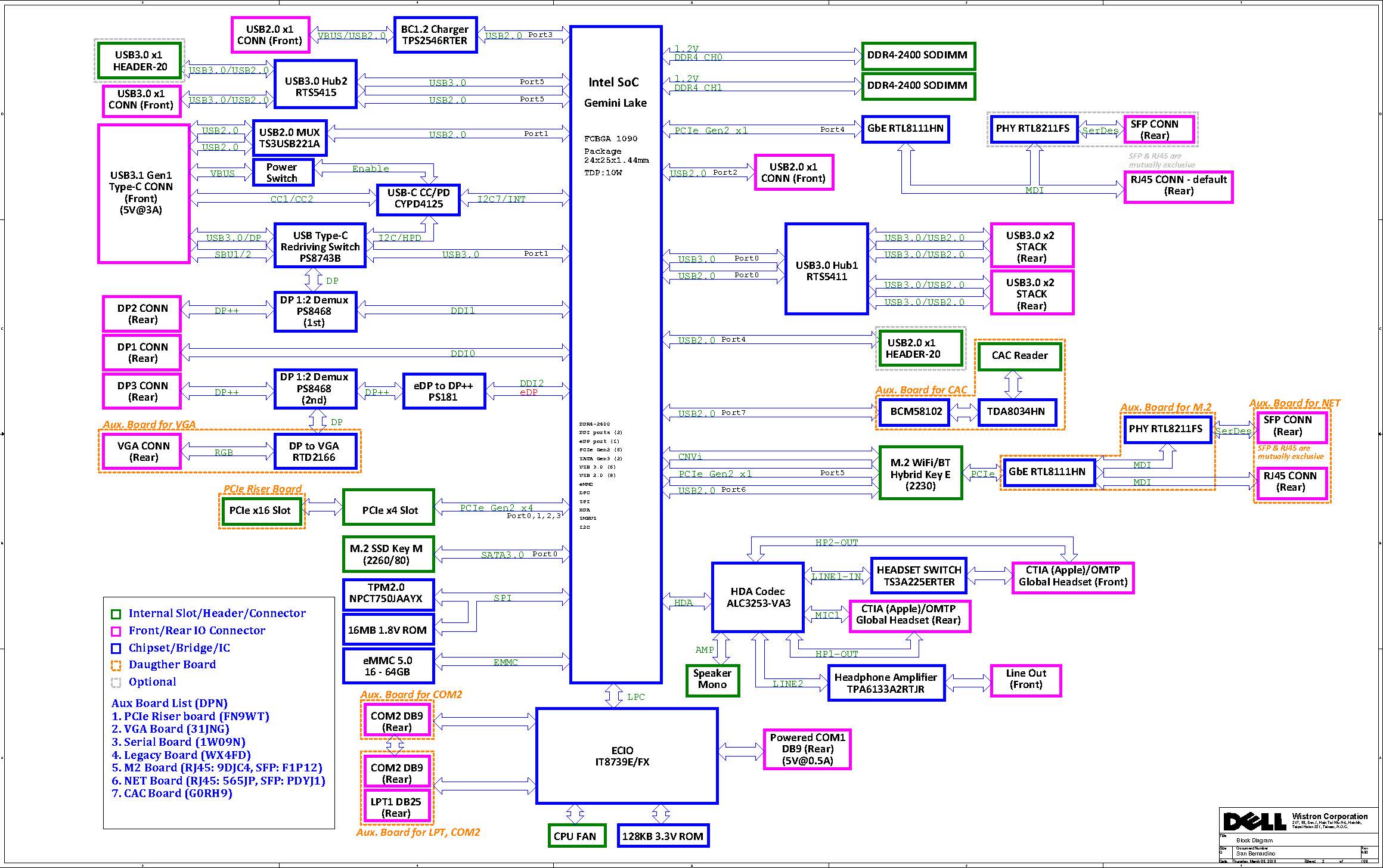Click blue legend square for Chipset/Bridge/IC
The image size is (1383, 868).
pos(116,649)
